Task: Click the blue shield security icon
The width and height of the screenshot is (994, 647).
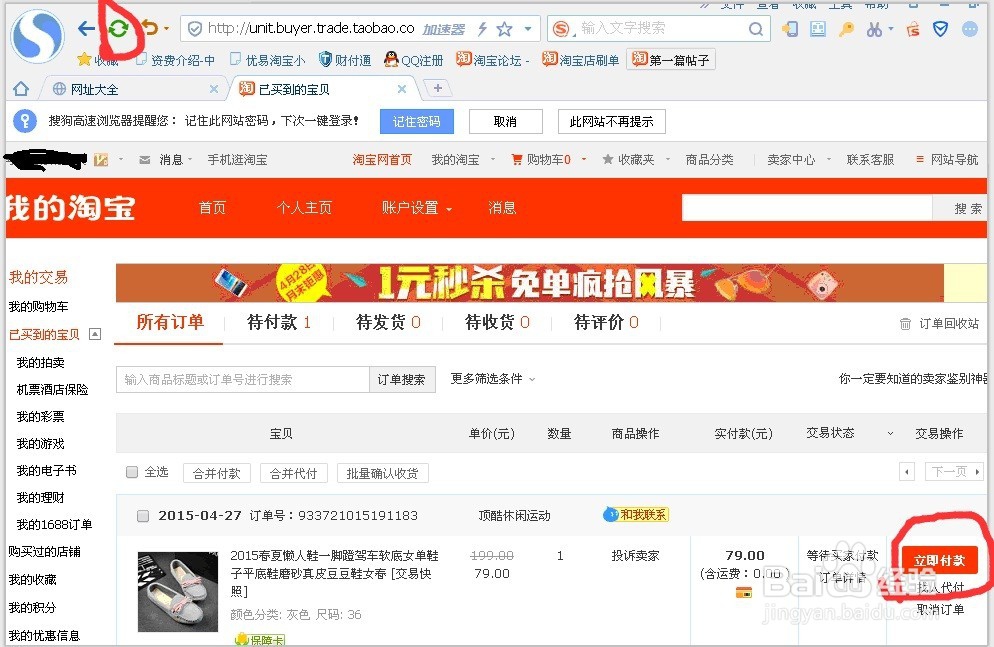Action: click(940, 29)
